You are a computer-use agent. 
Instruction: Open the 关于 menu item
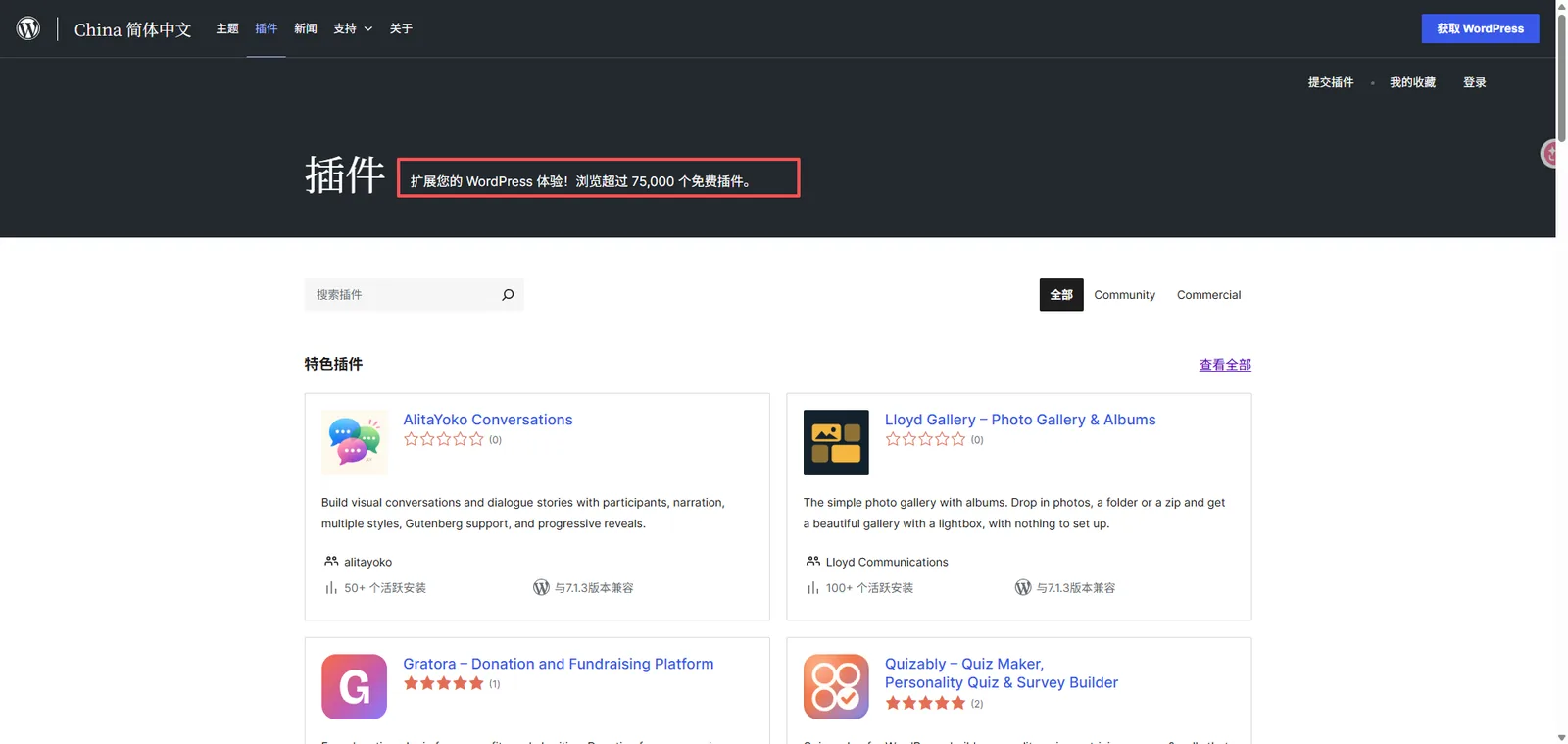pyautogui.click(x=401, y=28)
